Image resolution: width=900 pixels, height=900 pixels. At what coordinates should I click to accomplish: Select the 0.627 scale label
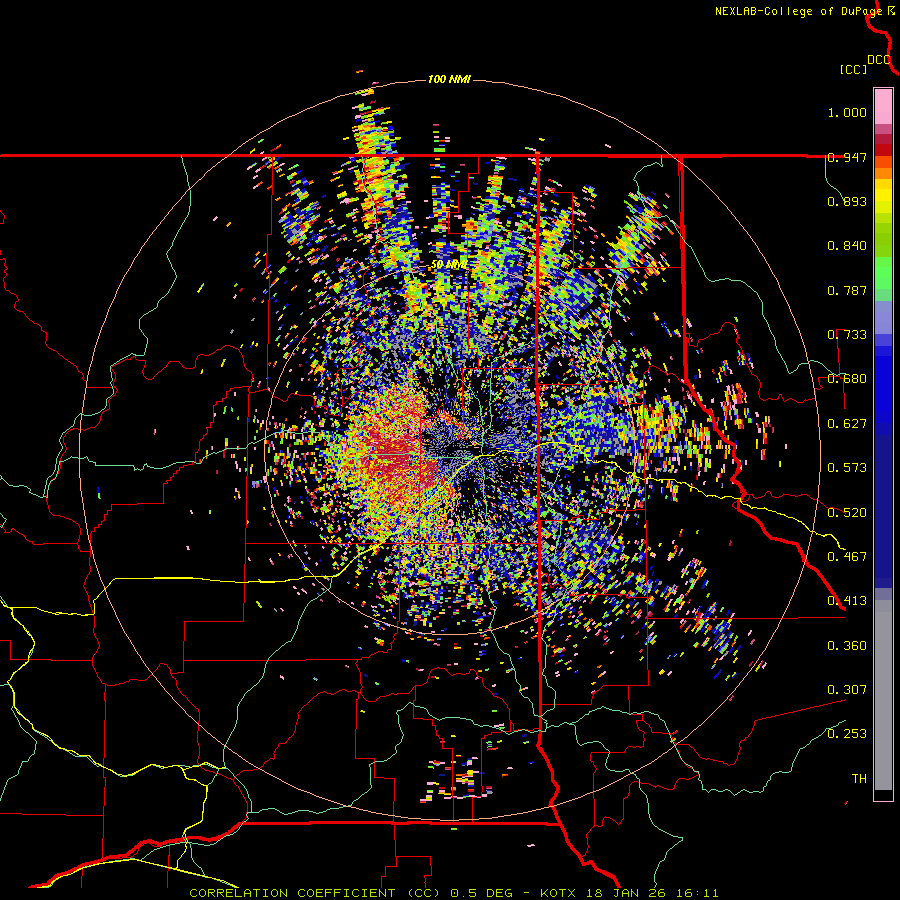coord(847,424)
